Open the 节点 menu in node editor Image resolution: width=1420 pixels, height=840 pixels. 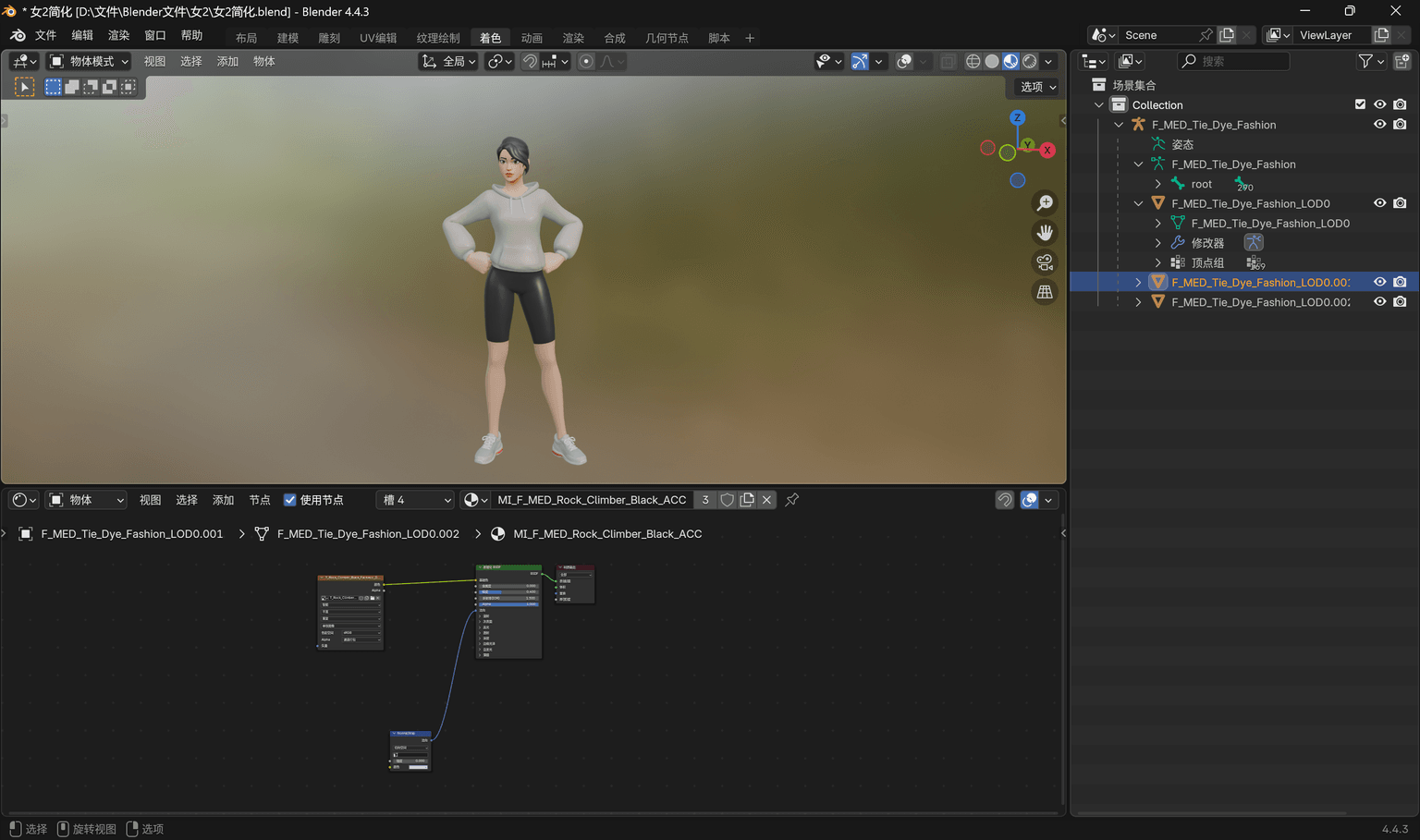260,500
